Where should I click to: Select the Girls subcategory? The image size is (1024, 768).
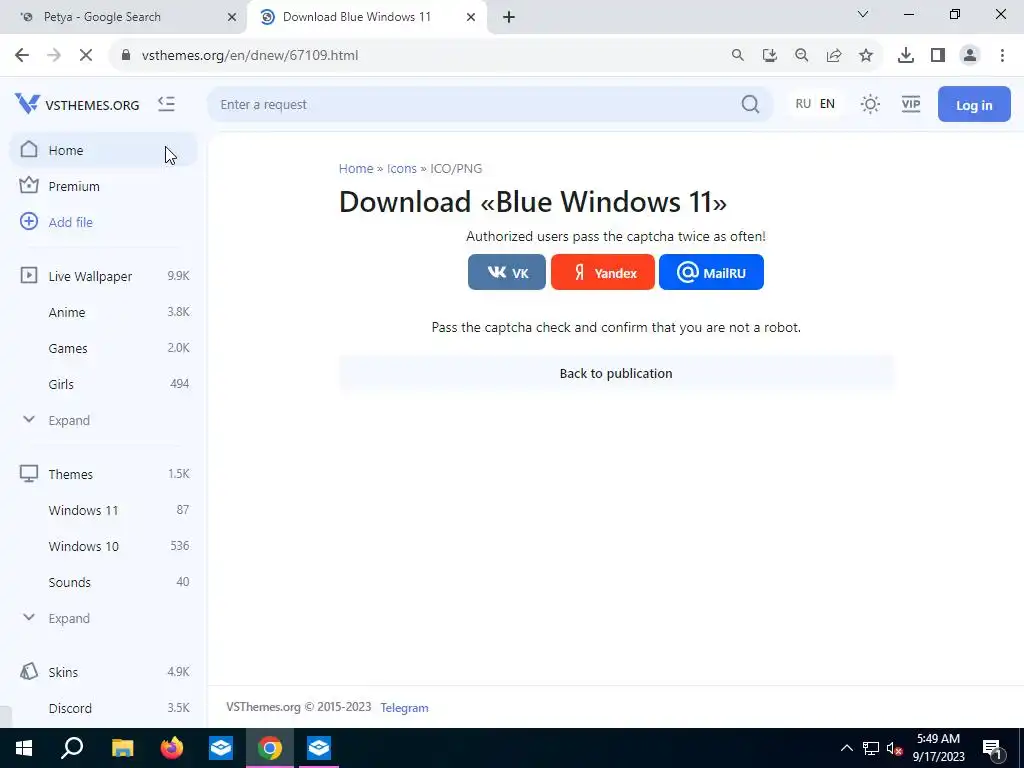tap(103, 384)
